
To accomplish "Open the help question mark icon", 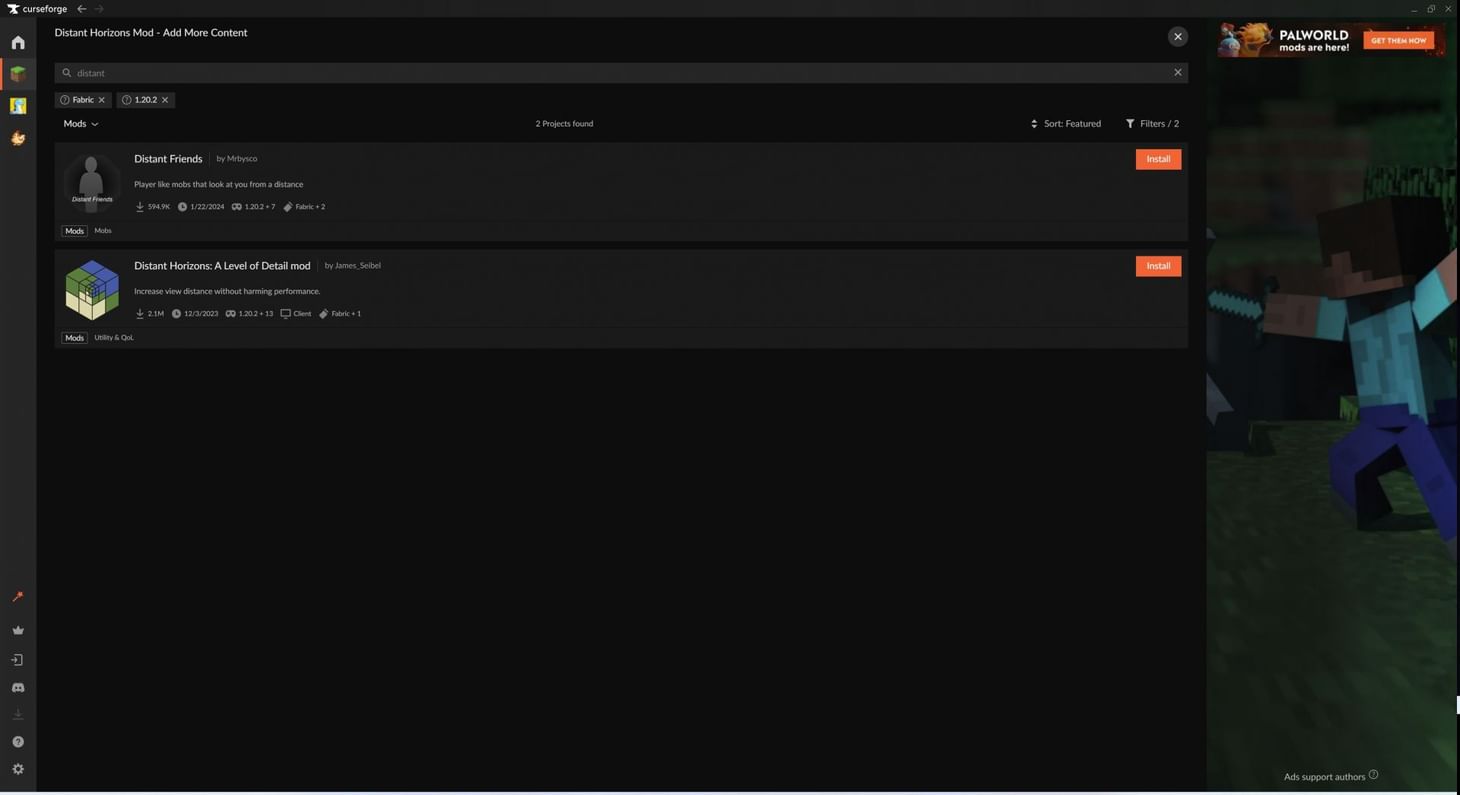I will 18,742.
